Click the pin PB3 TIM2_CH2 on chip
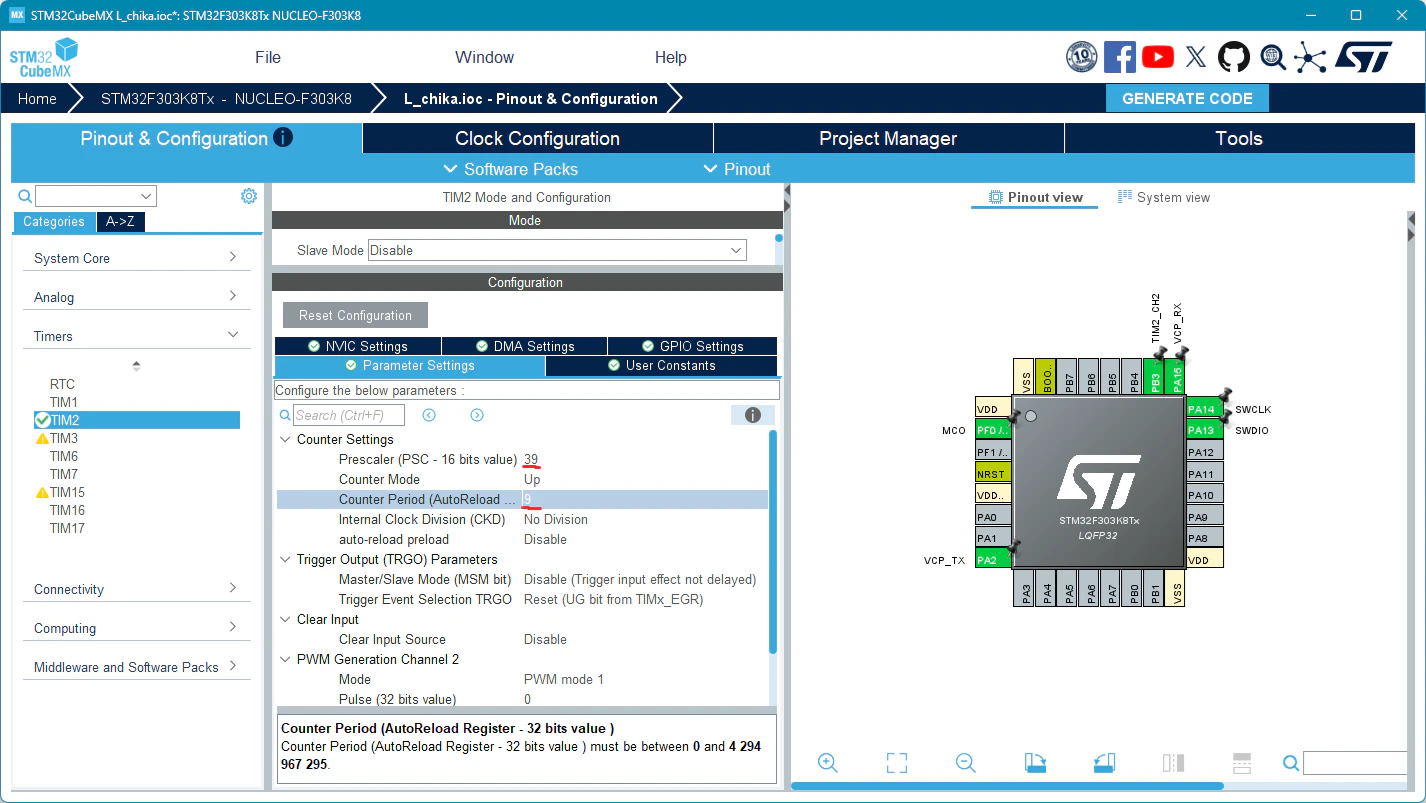The height and width of the screenshot is (803, 1426). tap(1153, 377)
